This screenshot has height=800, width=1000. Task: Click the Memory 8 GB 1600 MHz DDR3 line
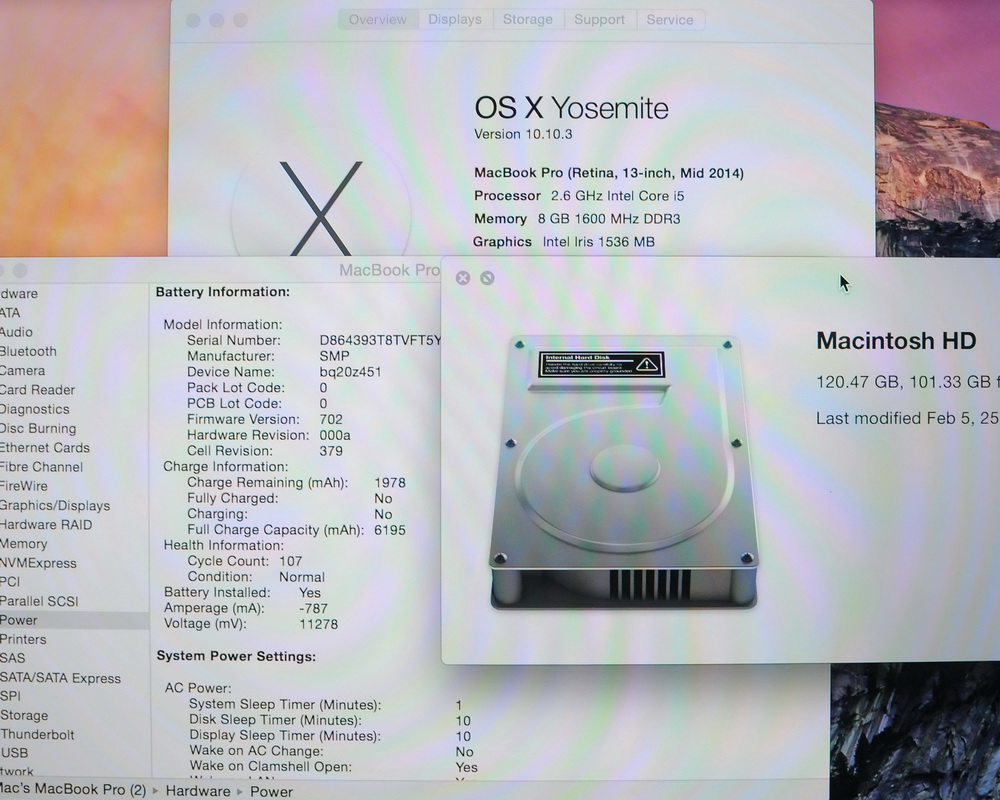point(577,219)
